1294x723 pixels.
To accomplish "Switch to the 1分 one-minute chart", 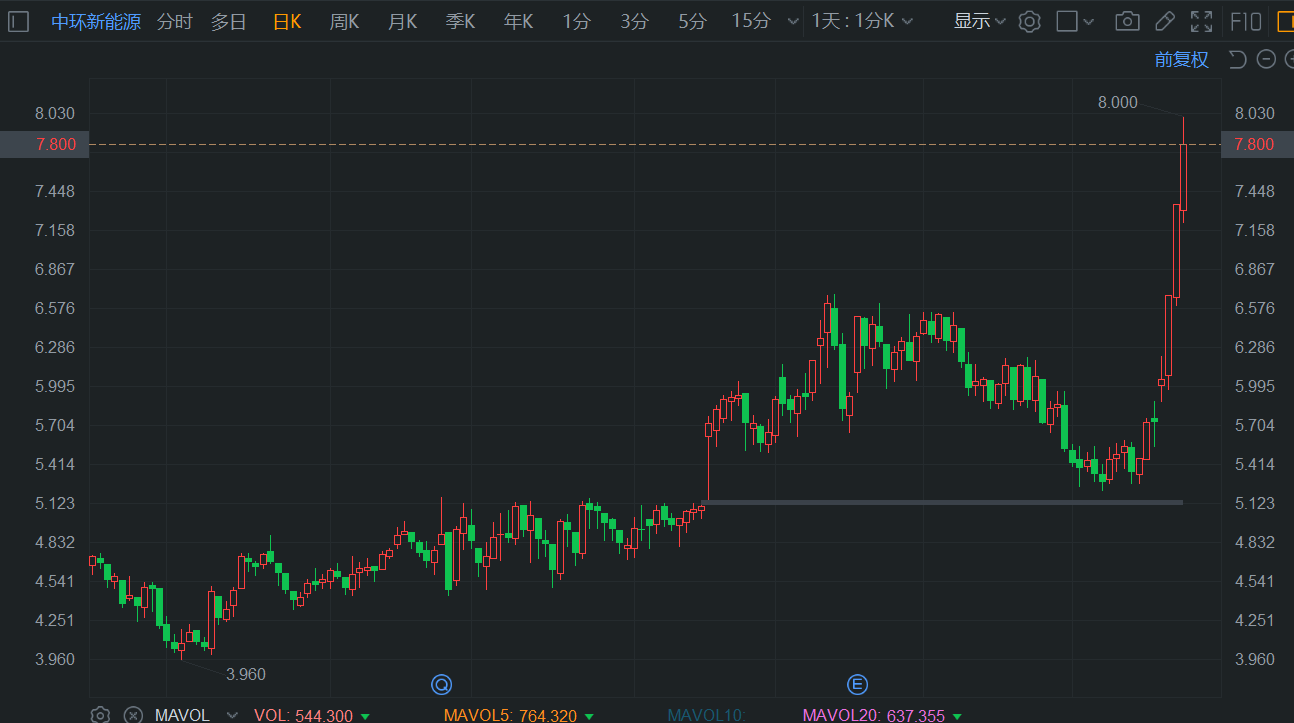I will coord(576,21).
